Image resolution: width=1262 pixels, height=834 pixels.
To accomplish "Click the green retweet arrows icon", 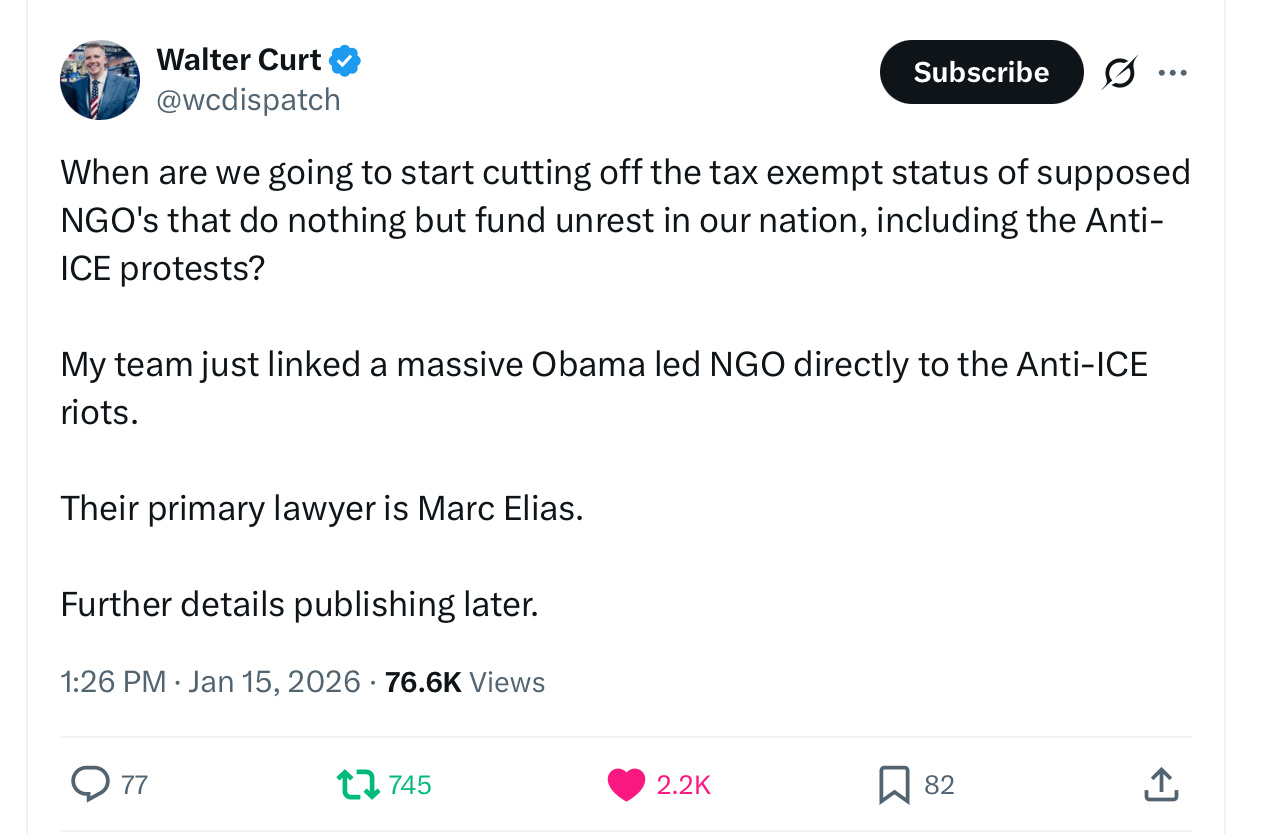I will pyautogui.click(x=359, y=785).
